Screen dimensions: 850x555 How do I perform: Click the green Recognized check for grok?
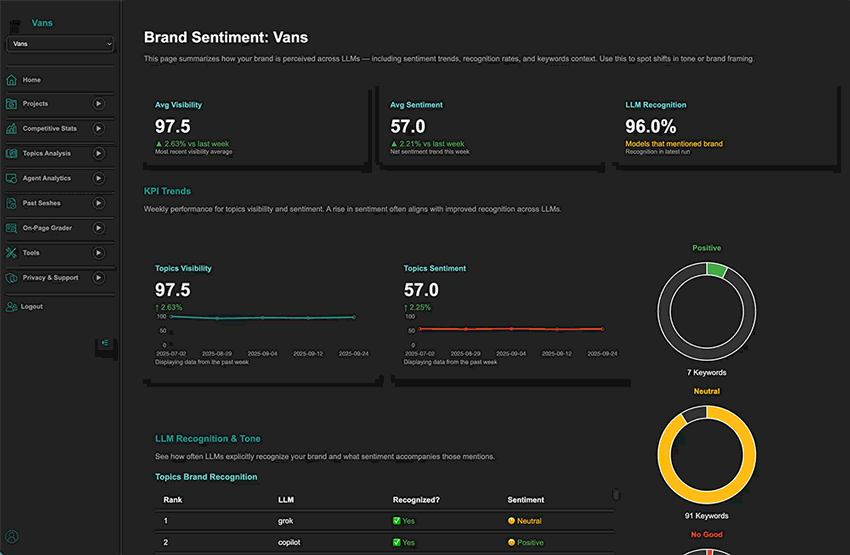click(397, 521)
